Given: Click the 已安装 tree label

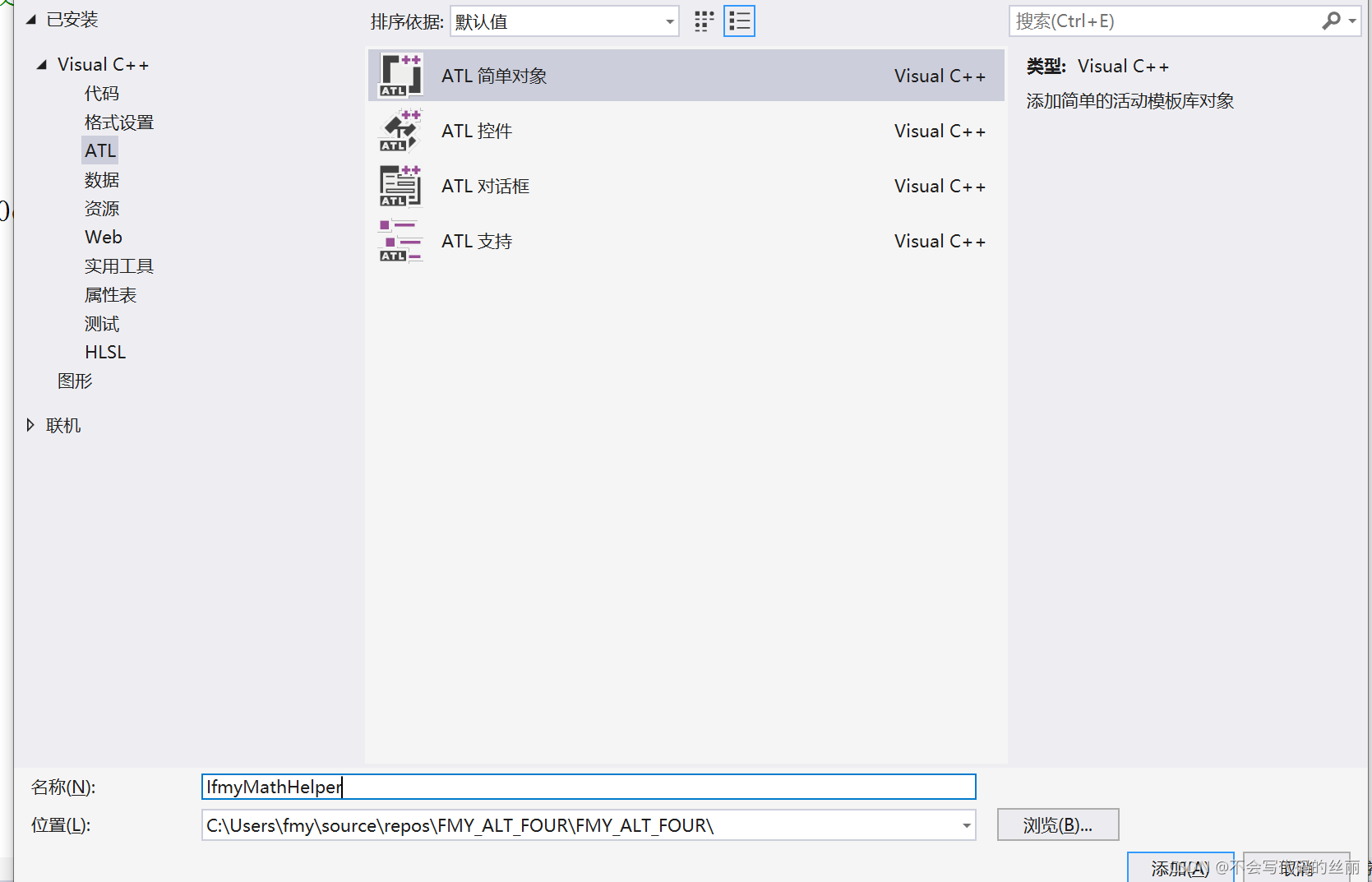Looking at the screenshot, I should (x=72, y=20).
